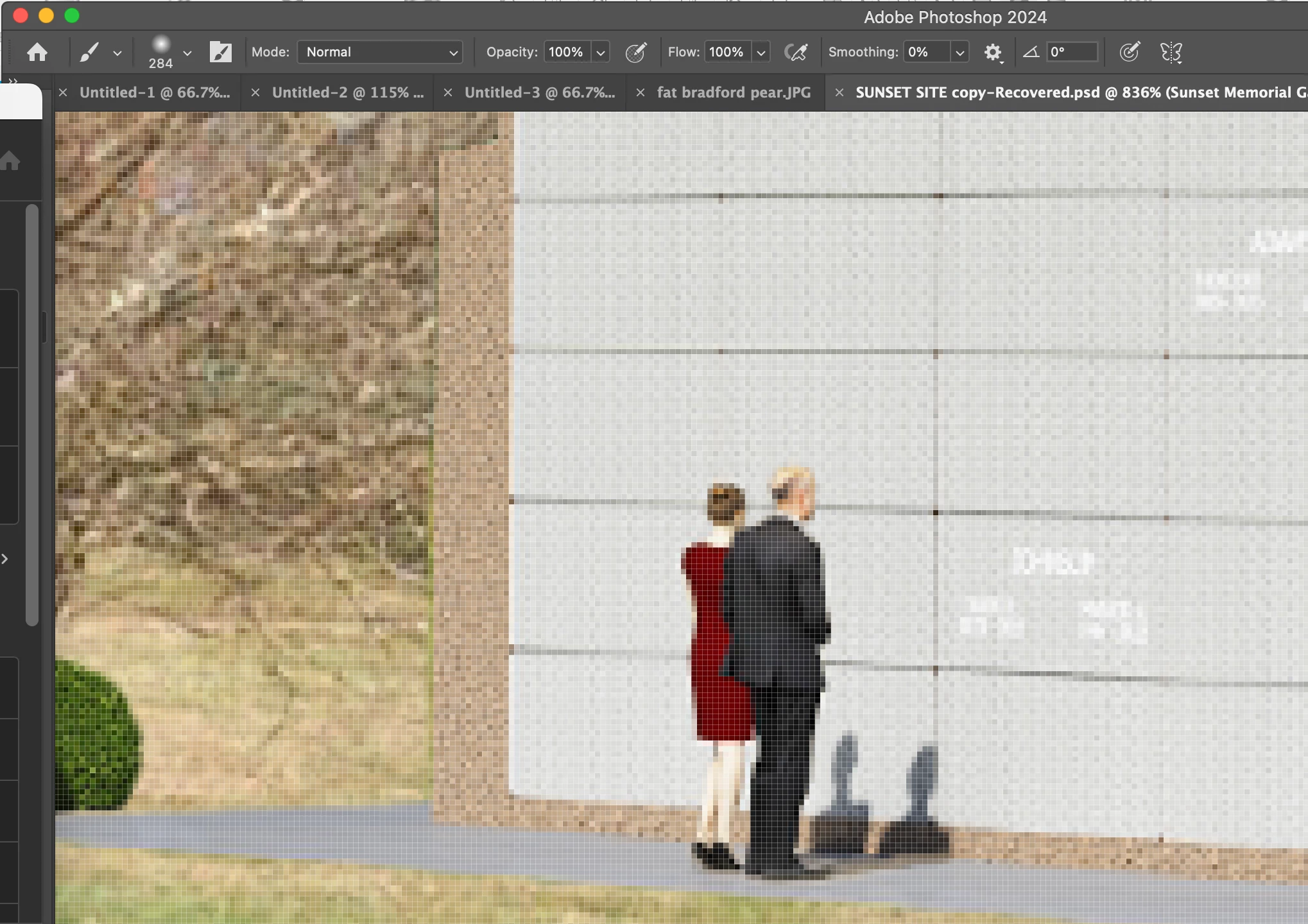Switch to the Untitled-2 document tab

(x=347, y=92)
